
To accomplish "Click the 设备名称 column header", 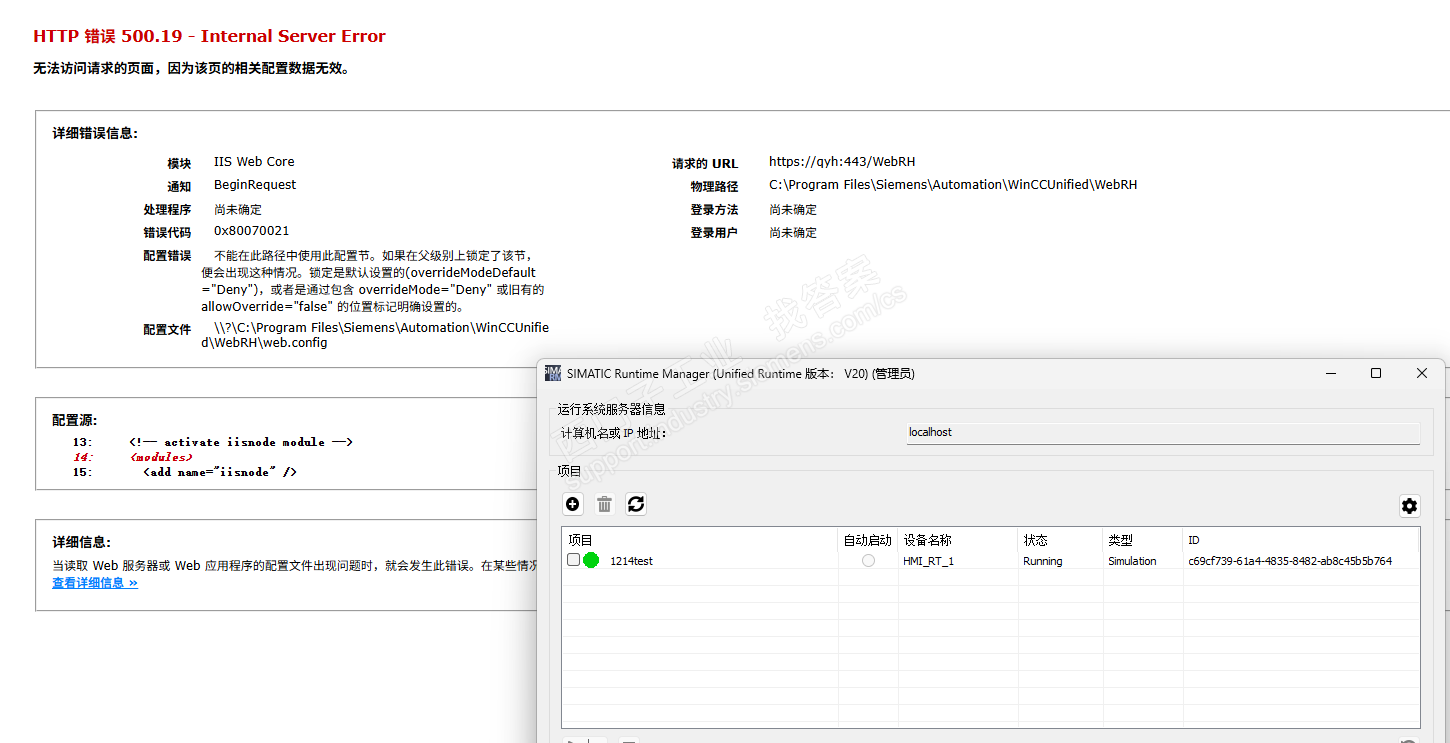I will tap(958, 540).
